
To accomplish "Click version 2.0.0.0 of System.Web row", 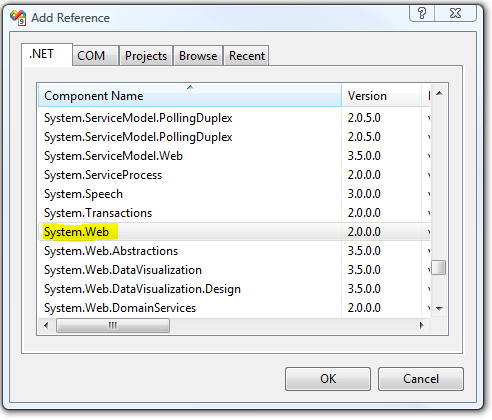I will click(364, 232).
